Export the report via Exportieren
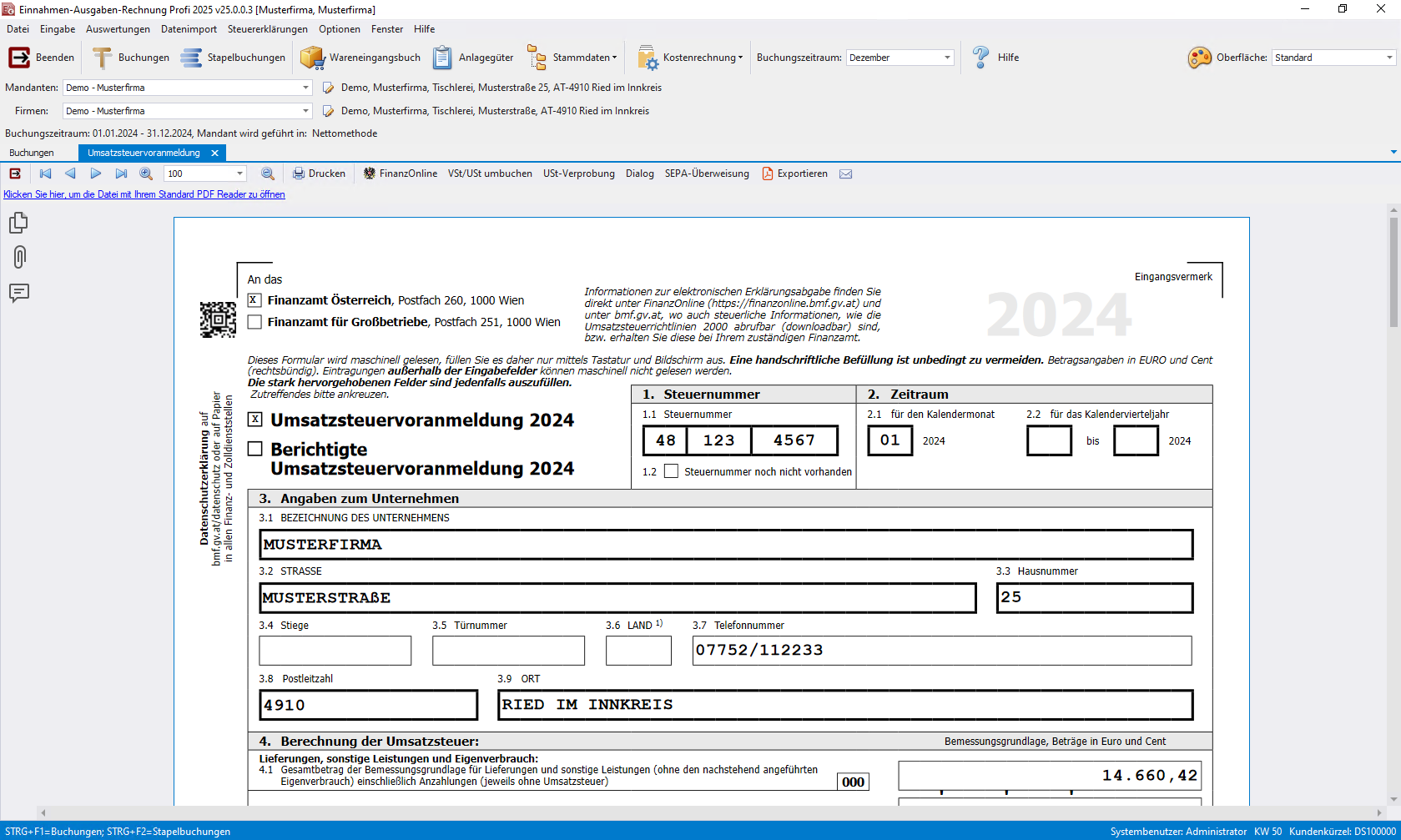 click(x=794, y=174)
